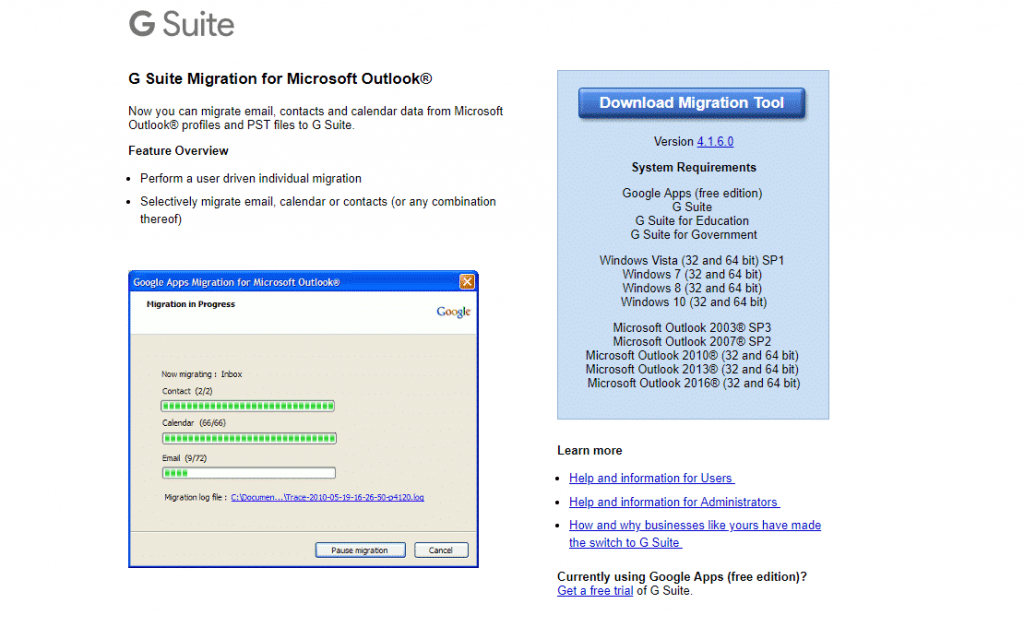Click 'Google Apps (free edition)' requirement line
The height and width of the screenshot is (639, 1024).
(x=692, y=193)
